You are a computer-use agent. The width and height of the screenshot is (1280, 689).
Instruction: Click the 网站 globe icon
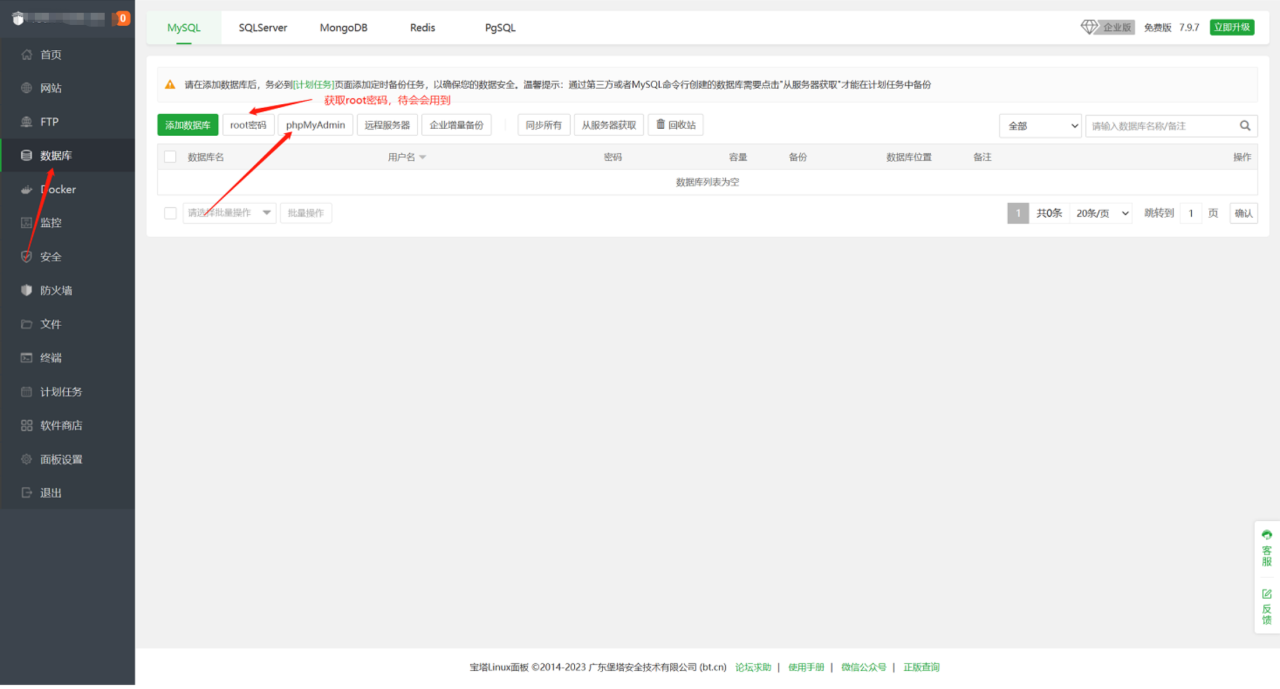pos(27,88)
